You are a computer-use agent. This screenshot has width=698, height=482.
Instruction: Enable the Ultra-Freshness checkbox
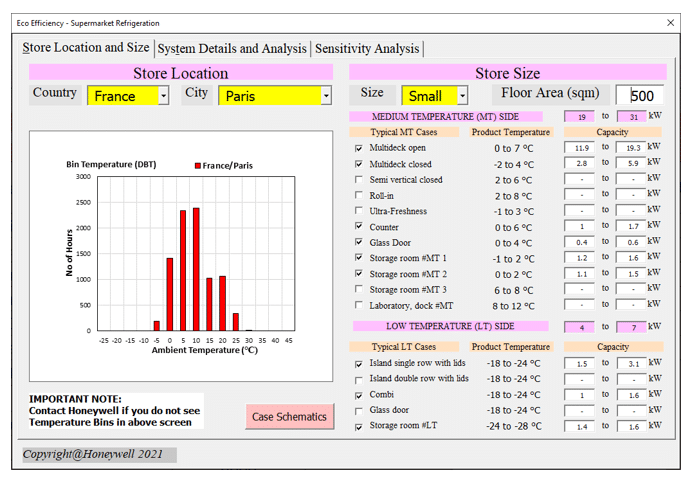(359, 211)
